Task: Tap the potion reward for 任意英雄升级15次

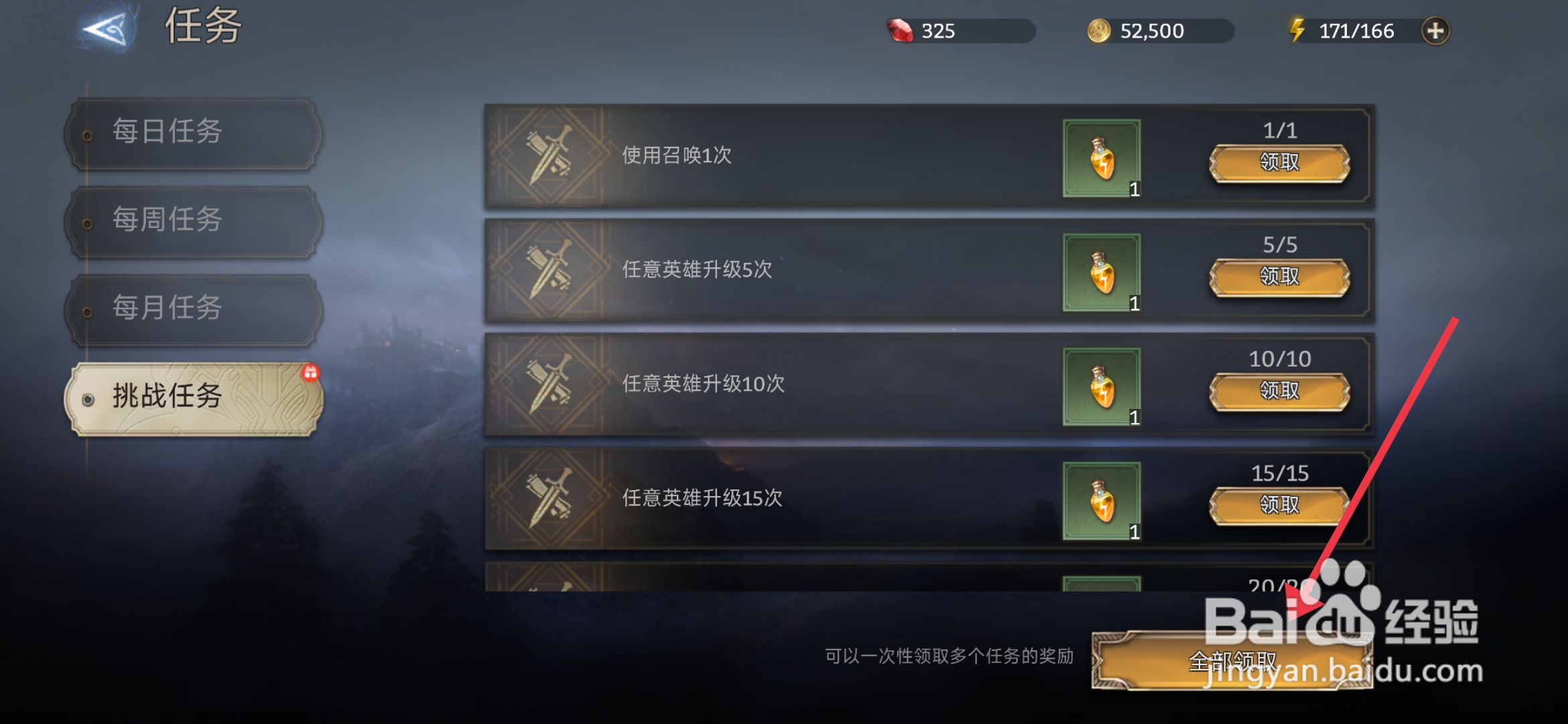Action: tap(1102, 501)
